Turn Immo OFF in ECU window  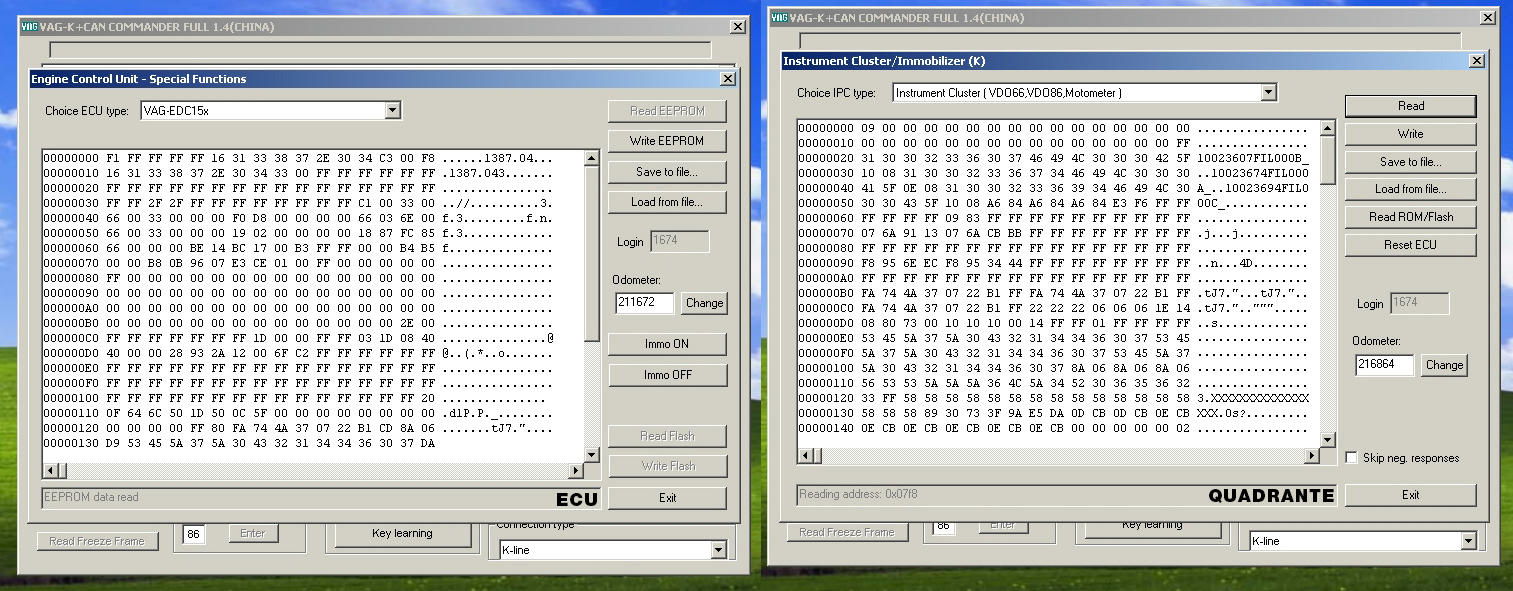(667, 375)
